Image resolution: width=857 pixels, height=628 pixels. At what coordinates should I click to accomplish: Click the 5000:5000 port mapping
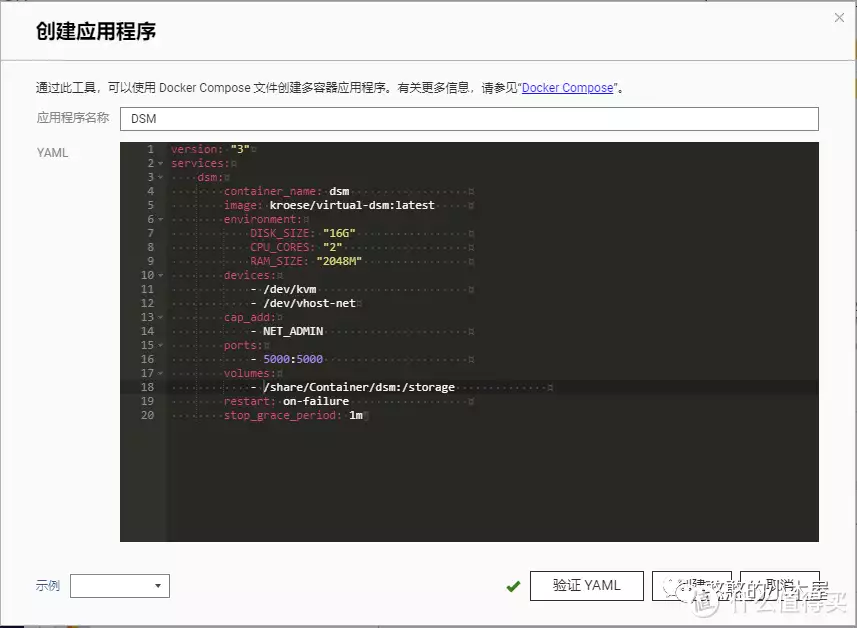[293, 359]
